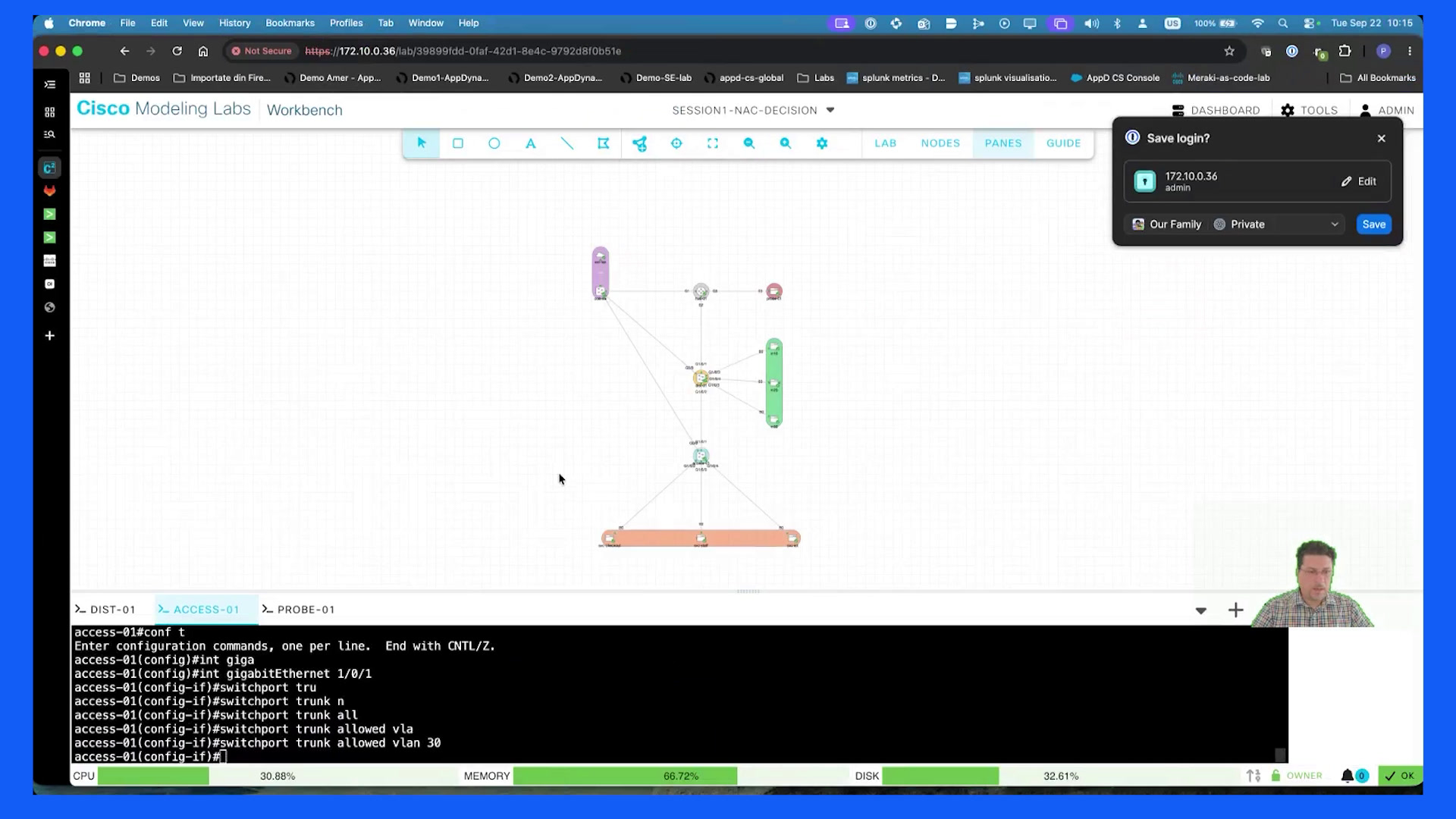Click the terminal scrollbar thumb
The height and width of the screenshot is (819, 1456).
1280,755
